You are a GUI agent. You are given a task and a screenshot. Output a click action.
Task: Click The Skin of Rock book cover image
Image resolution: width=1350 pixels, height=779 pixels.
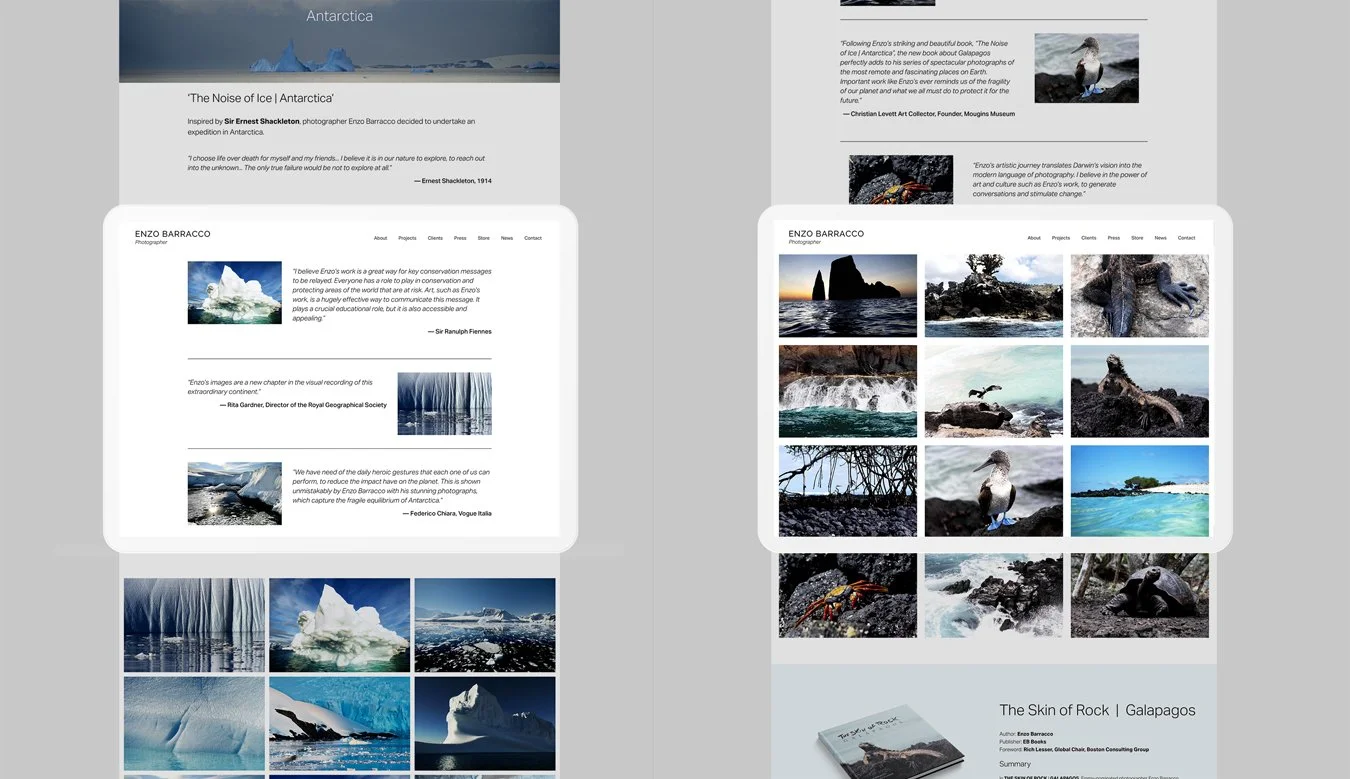click(x=890, y=742)
